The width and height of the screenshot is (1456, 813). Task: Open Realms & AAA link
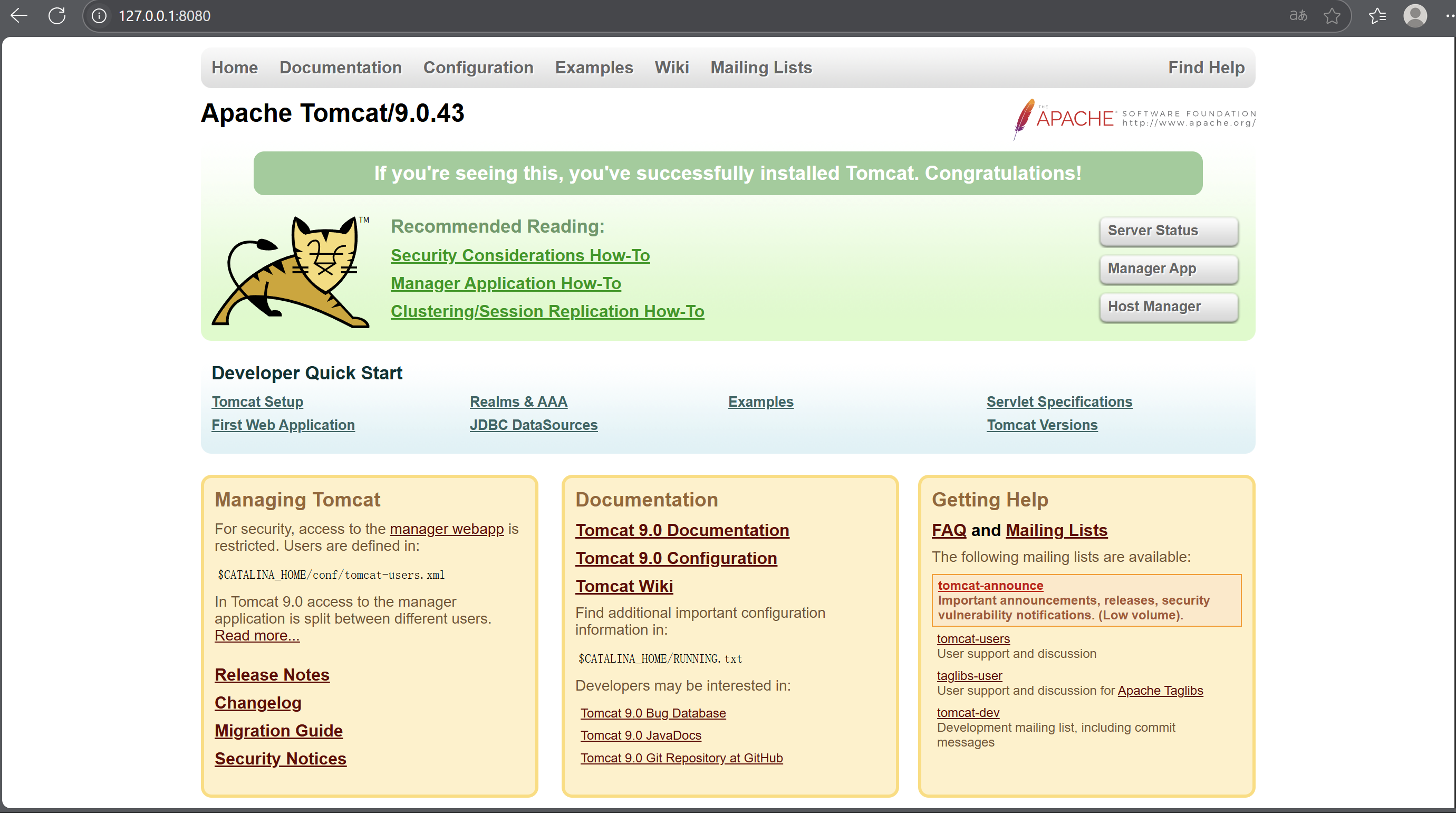[x=518, y=402]
